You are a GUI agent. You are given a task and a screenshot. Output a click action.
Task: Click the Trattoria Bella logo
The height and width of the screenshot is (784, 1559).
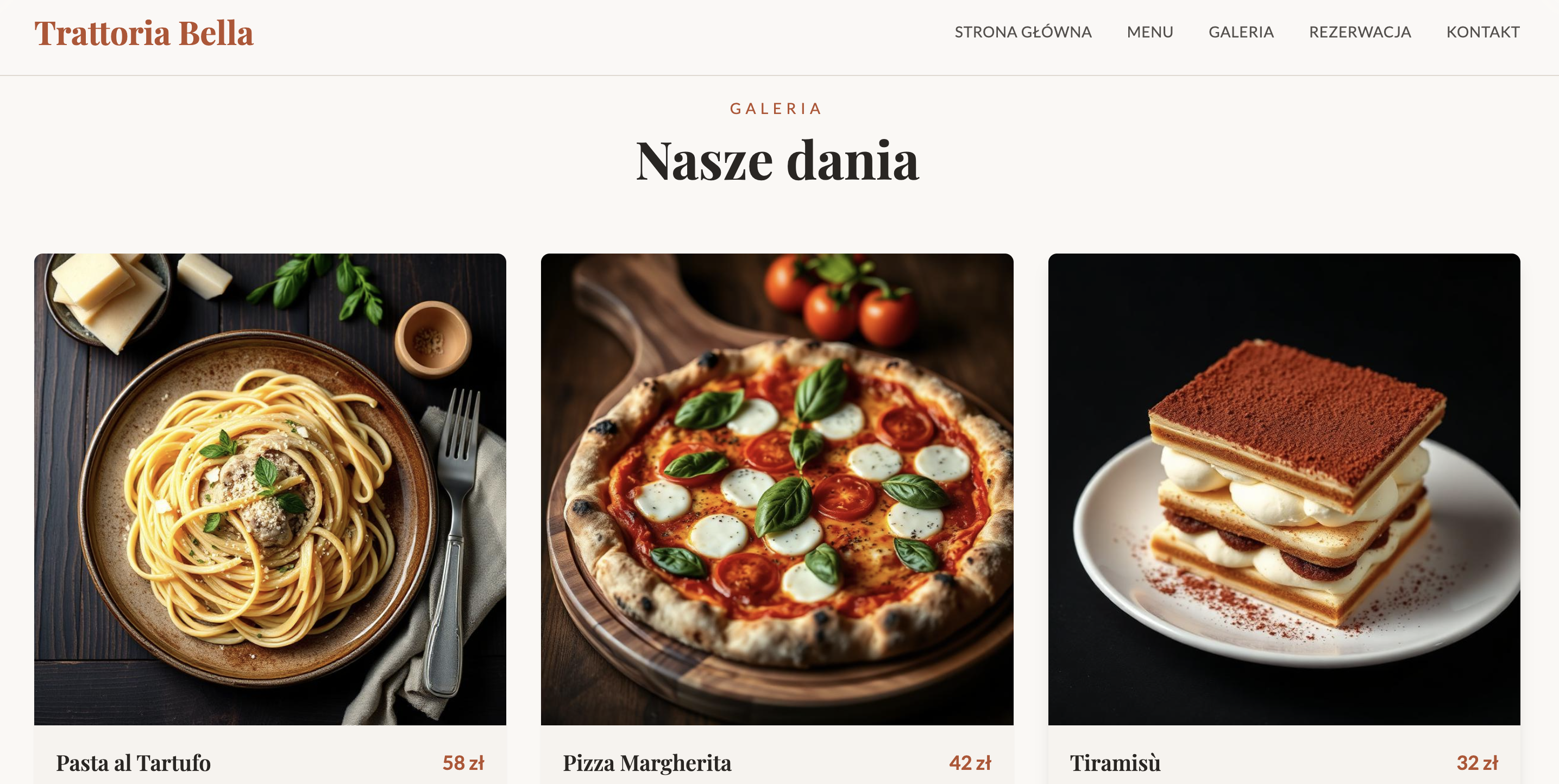point(143,33)
